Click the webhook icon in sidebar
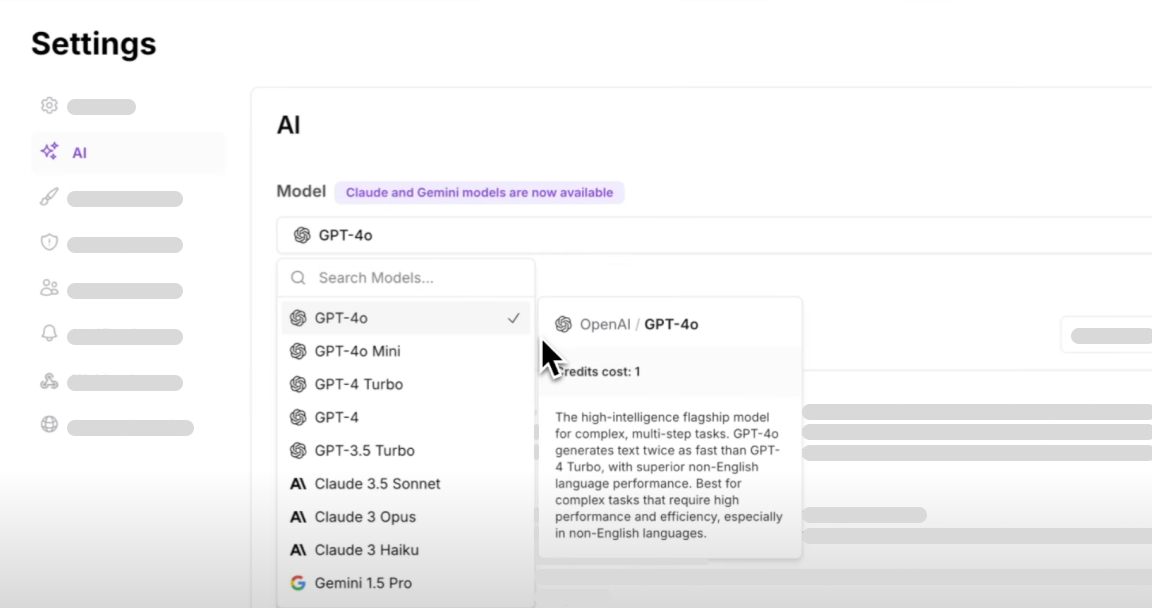1152x608 pixels. (49, 381)
